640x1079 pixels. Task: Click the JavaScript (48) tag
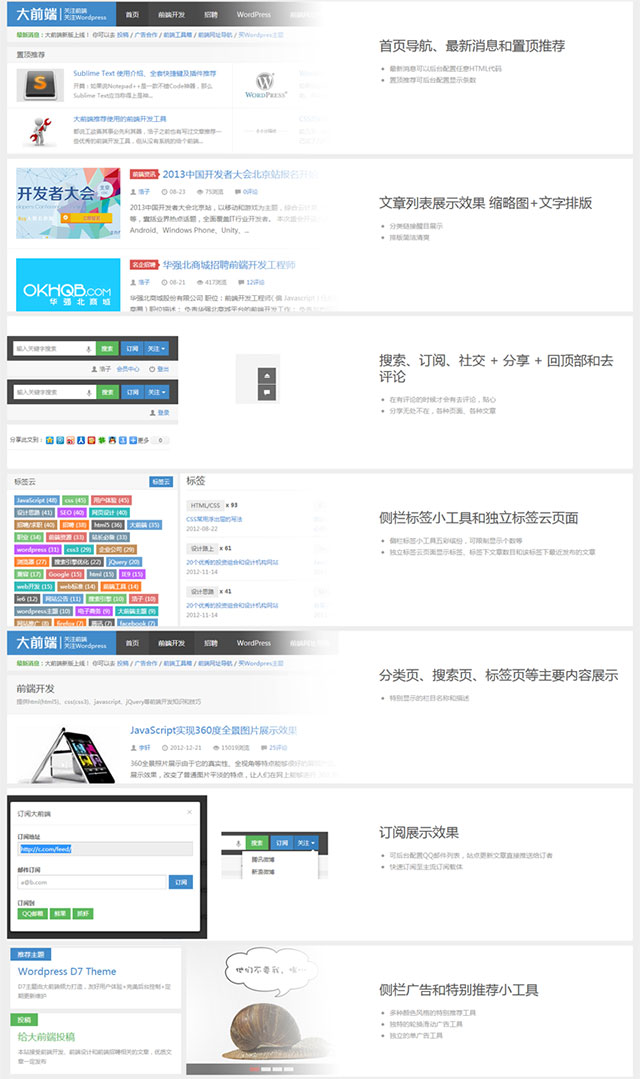(x=37, y=500)
